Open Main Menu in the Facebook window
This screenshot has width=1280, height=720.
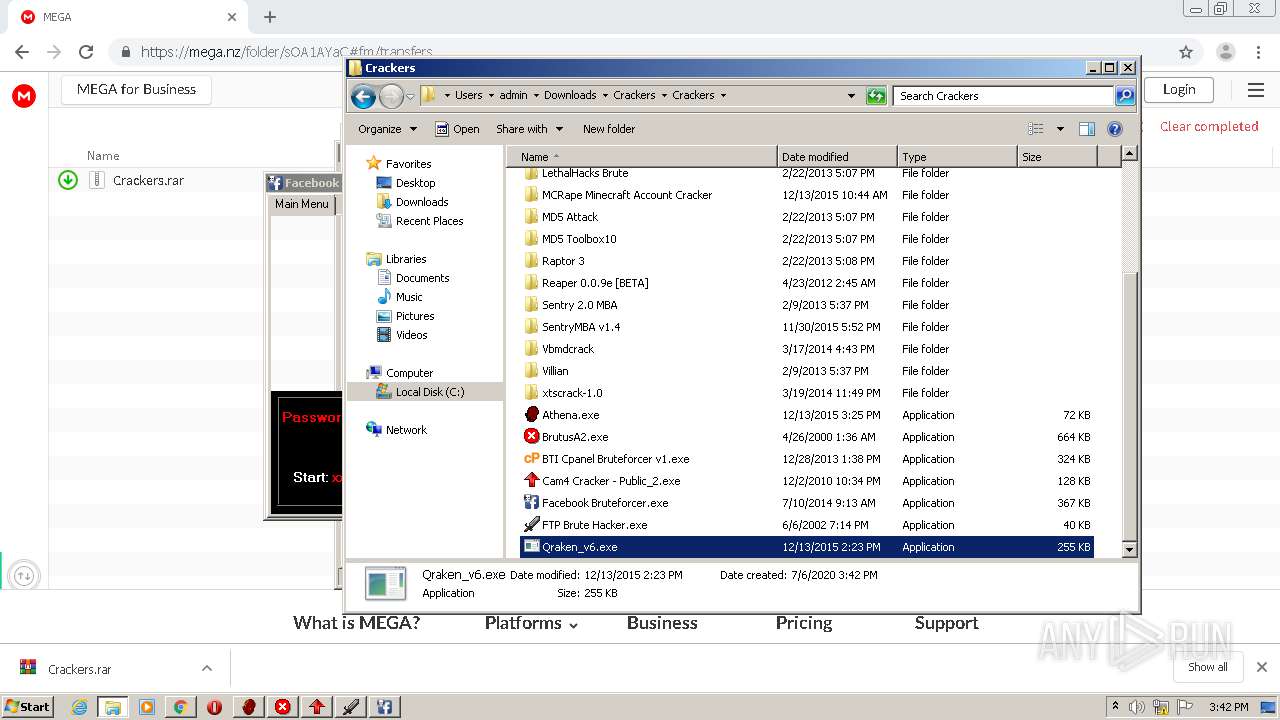tap(302, 204)
